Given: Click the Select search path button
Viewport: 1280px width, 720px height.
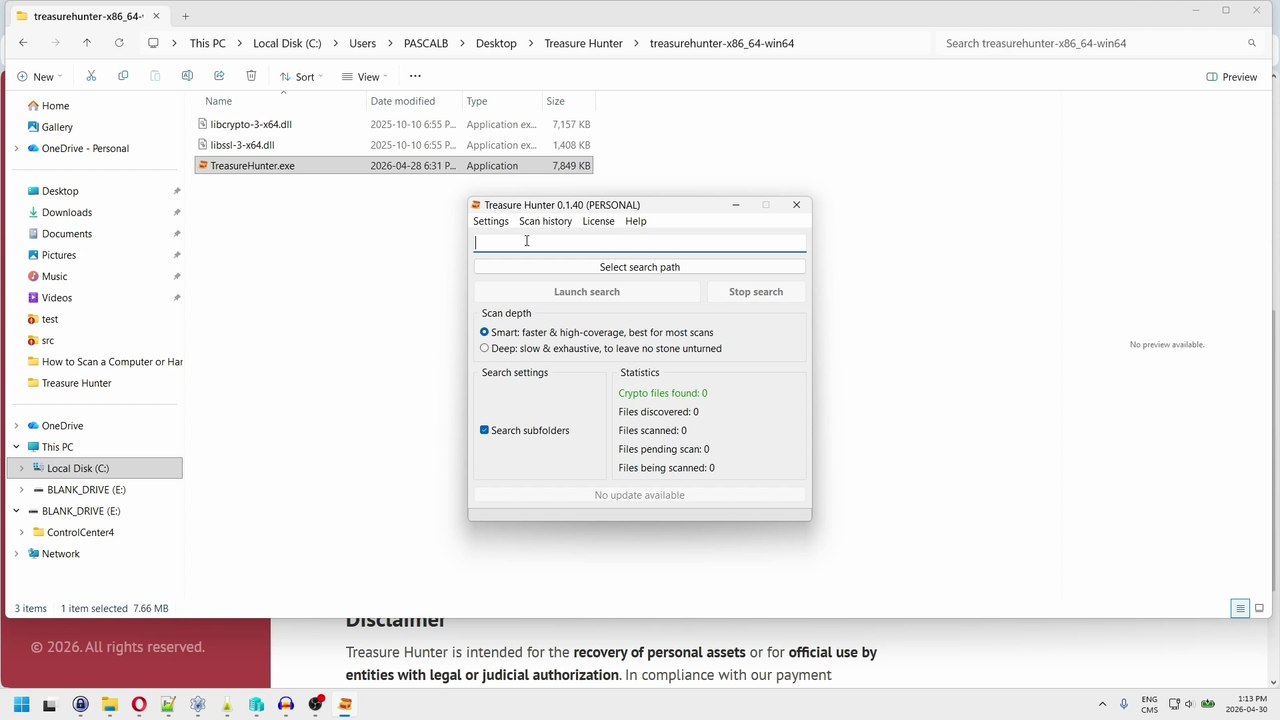Looking at the screenshot, I should 640,267.
